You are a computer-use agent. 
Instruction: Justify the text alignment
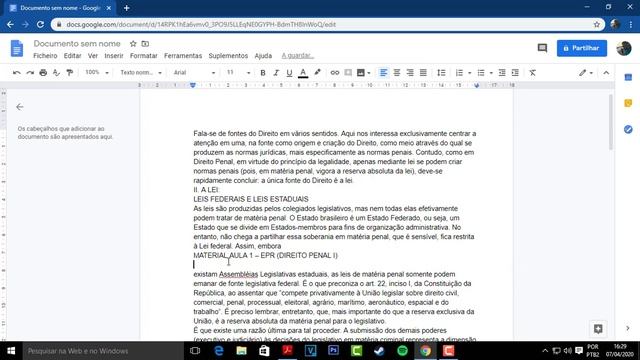pyautogui.click(x=423, y=73)
